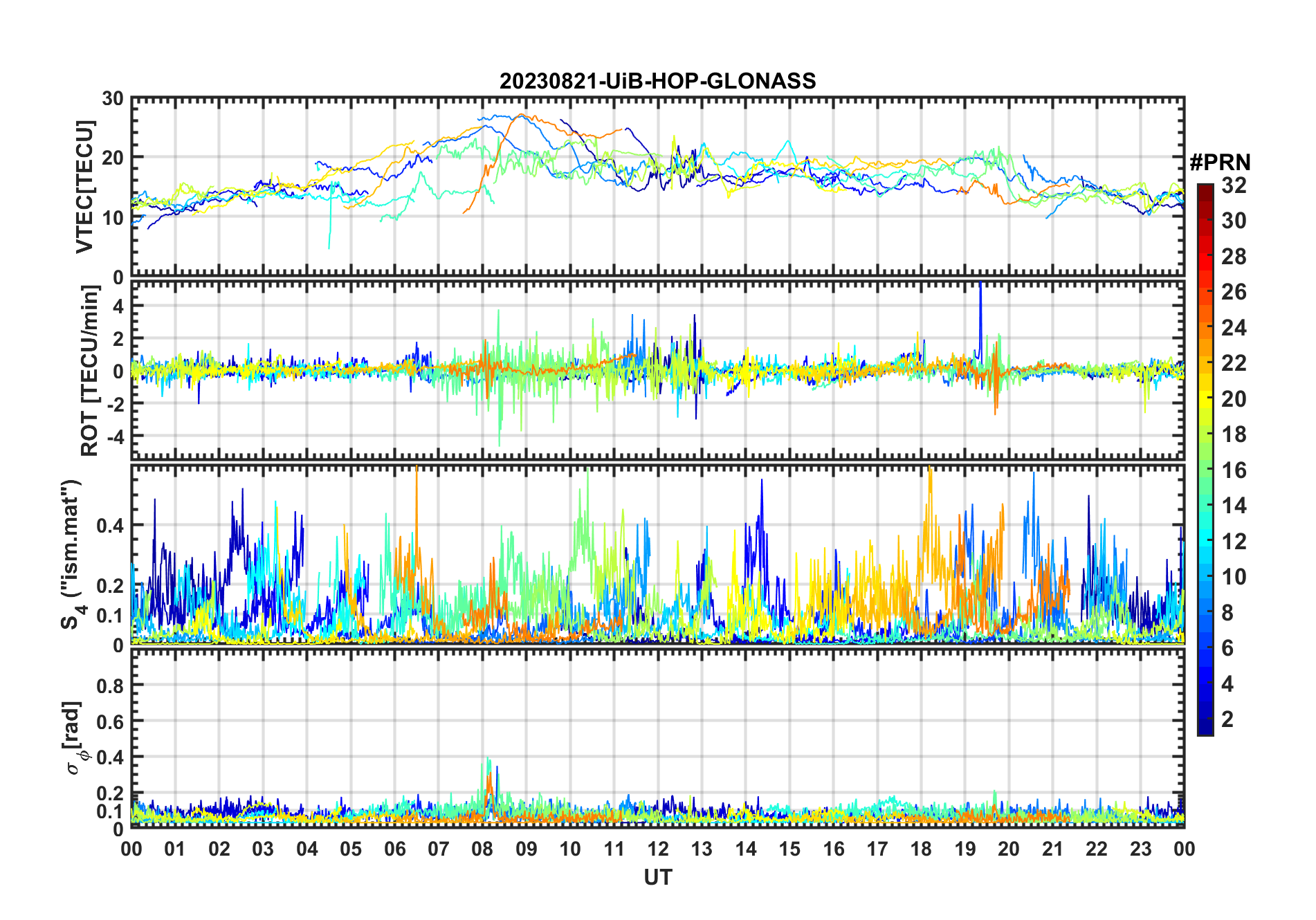Pick the colorbar tick label 32

pos(1233,185)
